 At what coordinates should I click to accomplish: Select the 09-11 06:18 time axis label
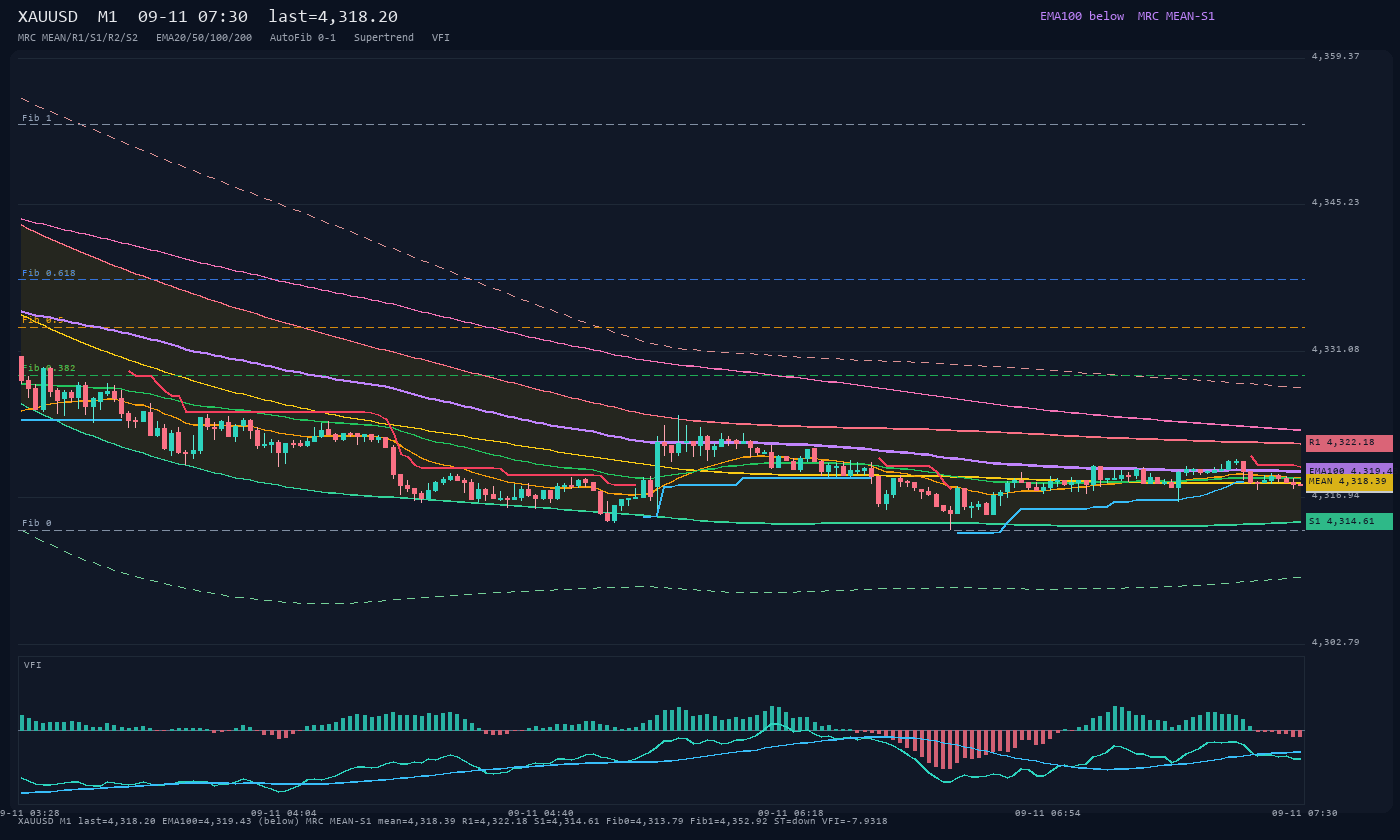791,813
